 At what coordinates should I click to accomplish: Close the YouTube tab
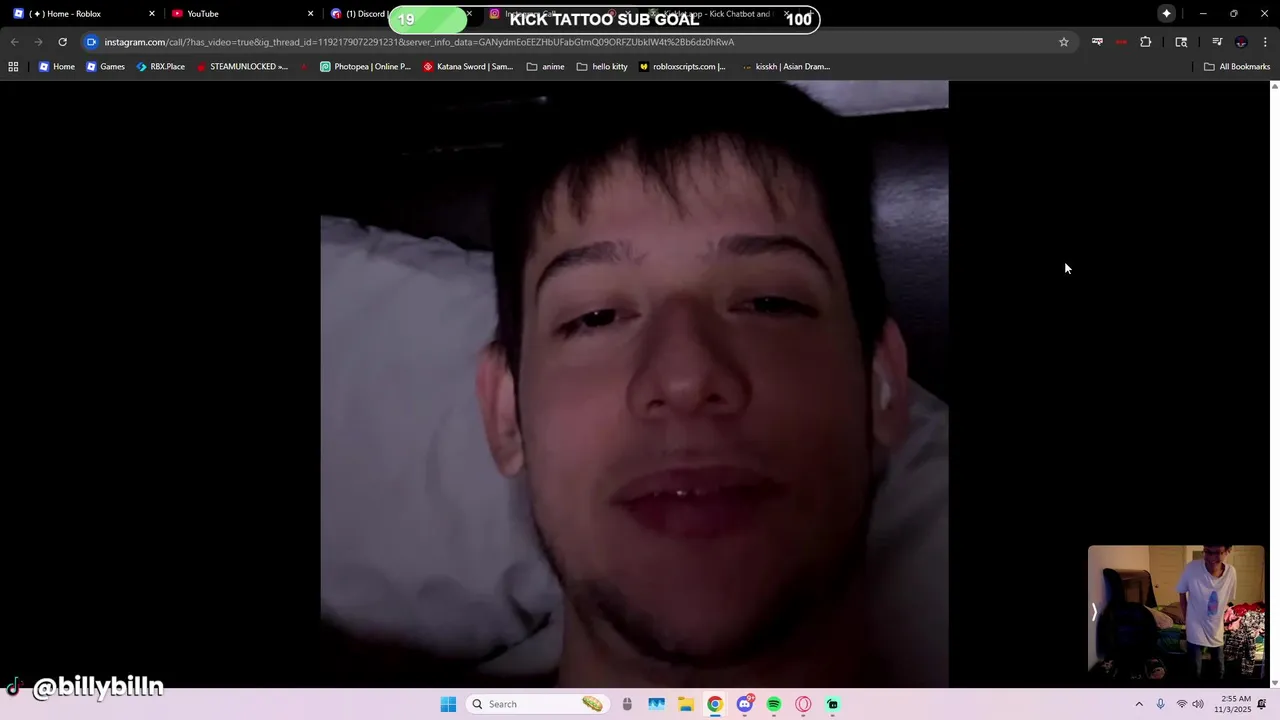pos(310,14)
